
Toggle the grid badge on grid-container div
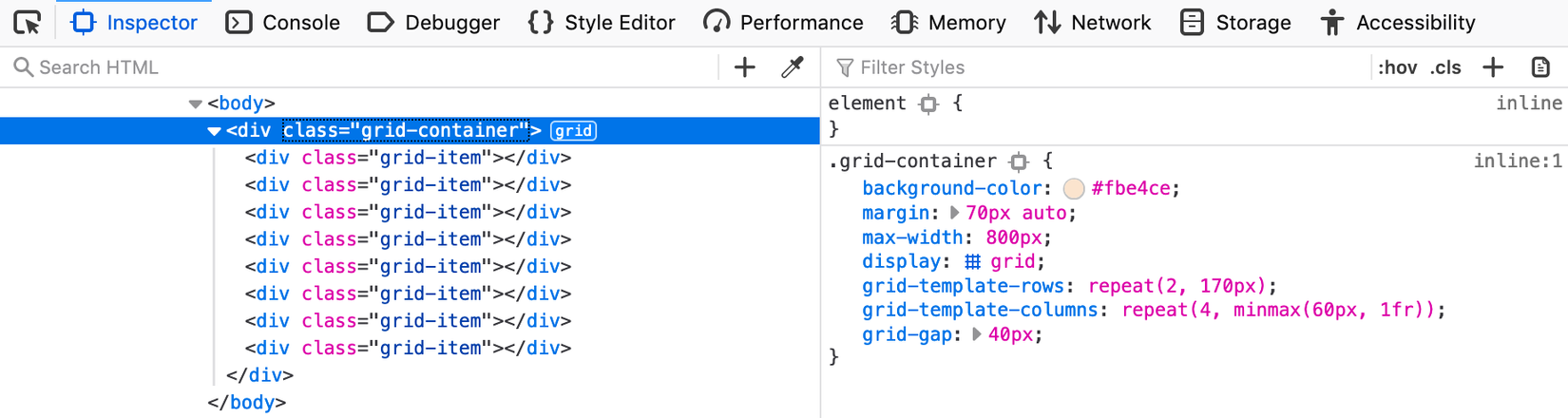[x=574, y=131]
